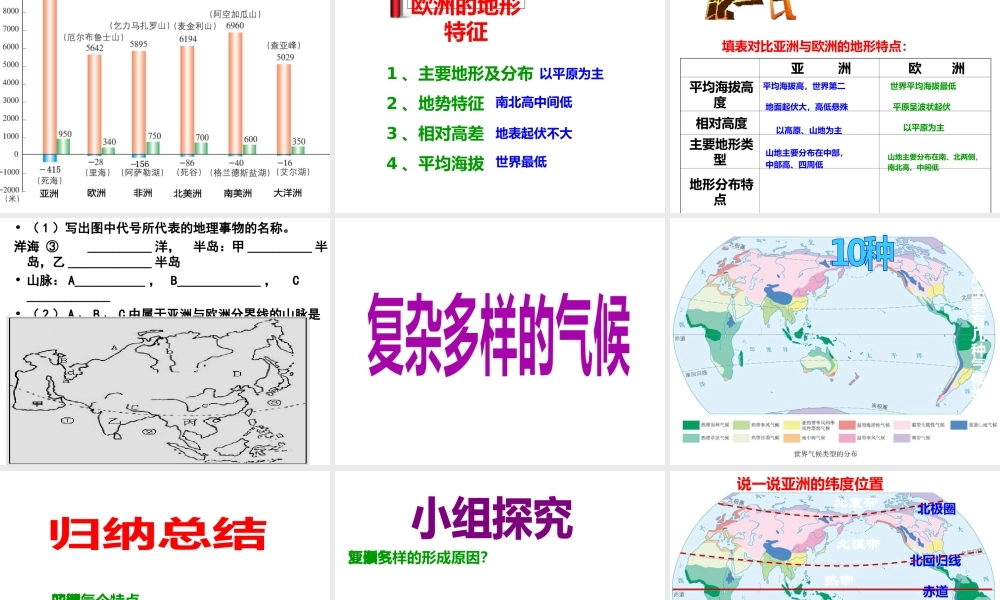Click the 平均海拔高度 row label
Viewport: 1000px width, 600px height.
721,94
